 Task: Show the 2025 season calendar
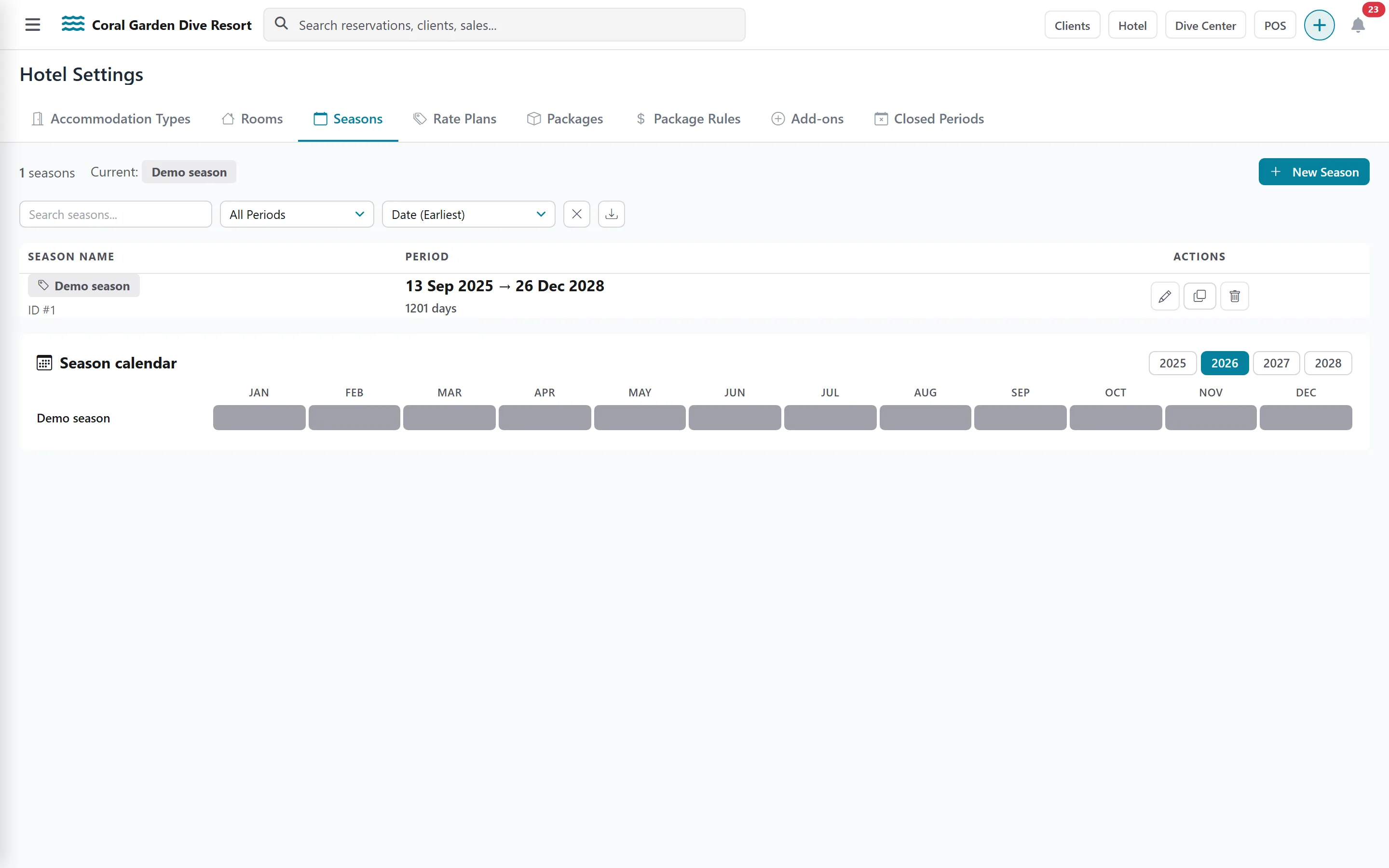(1172, 363)
